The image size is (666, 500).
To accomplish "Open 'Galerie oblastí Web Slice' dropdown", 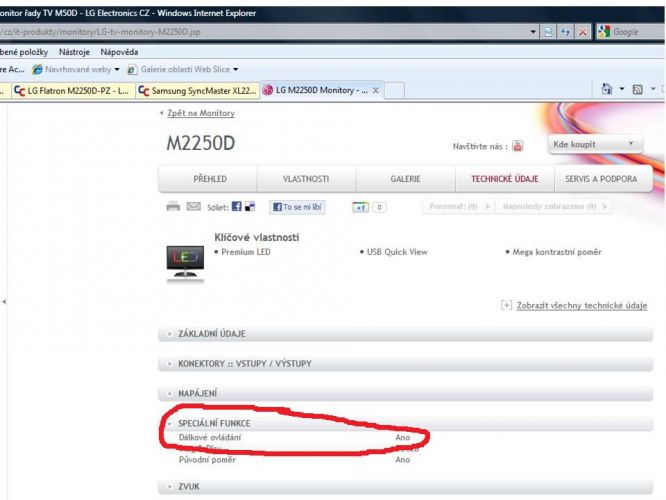I will (x=183, y=69).
